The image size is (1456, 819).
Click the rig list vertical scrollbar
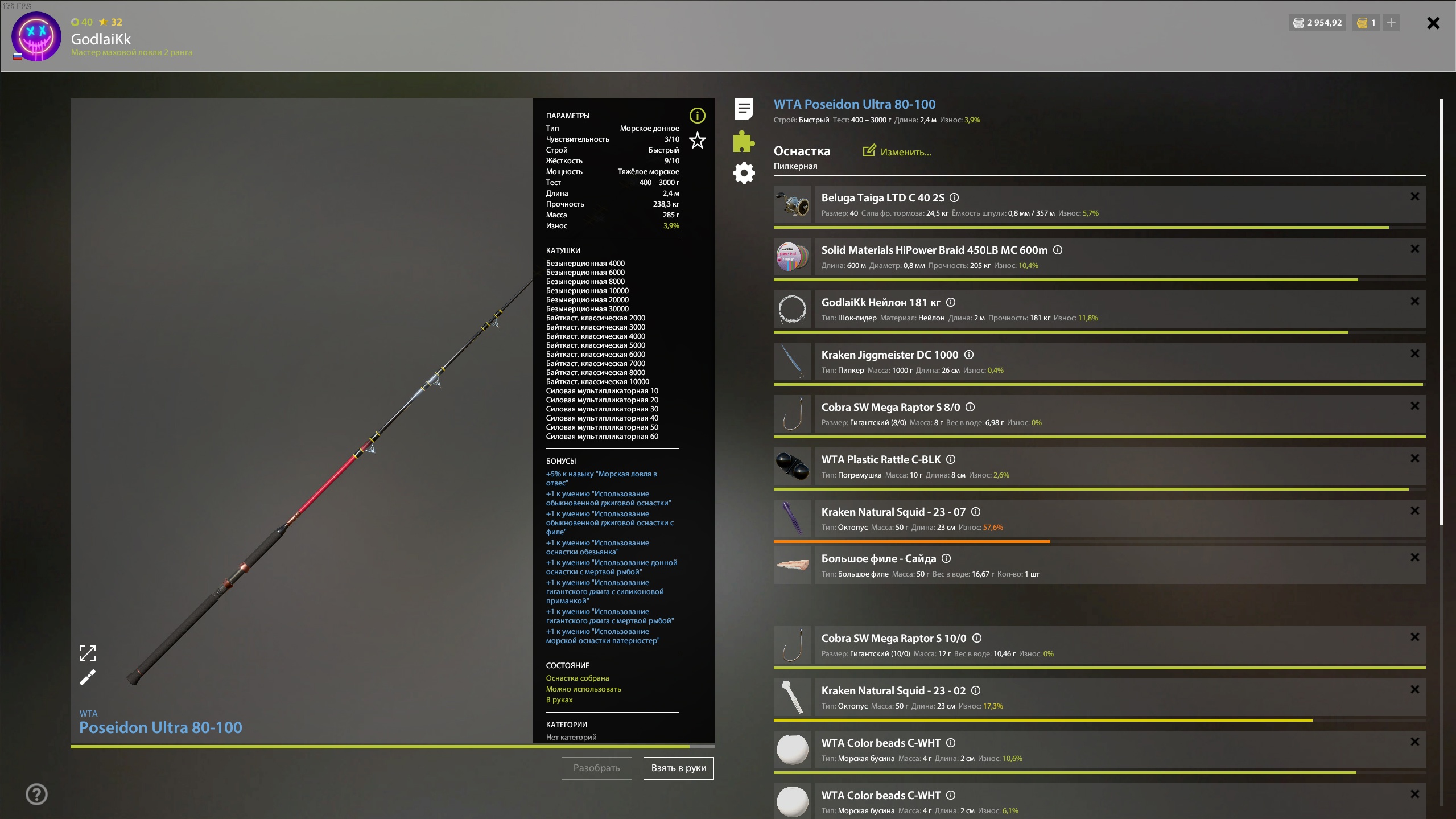[1441, 312]
